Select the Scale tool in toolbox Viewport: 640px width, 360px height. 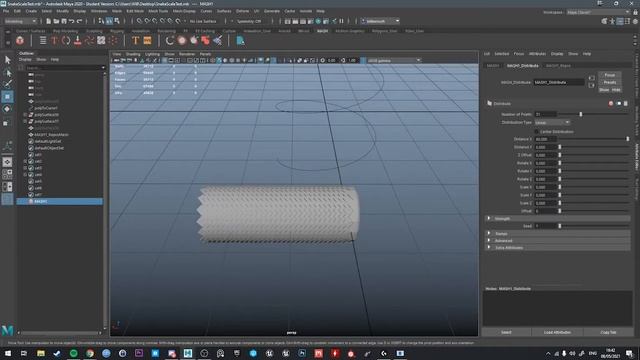(7, 122)
